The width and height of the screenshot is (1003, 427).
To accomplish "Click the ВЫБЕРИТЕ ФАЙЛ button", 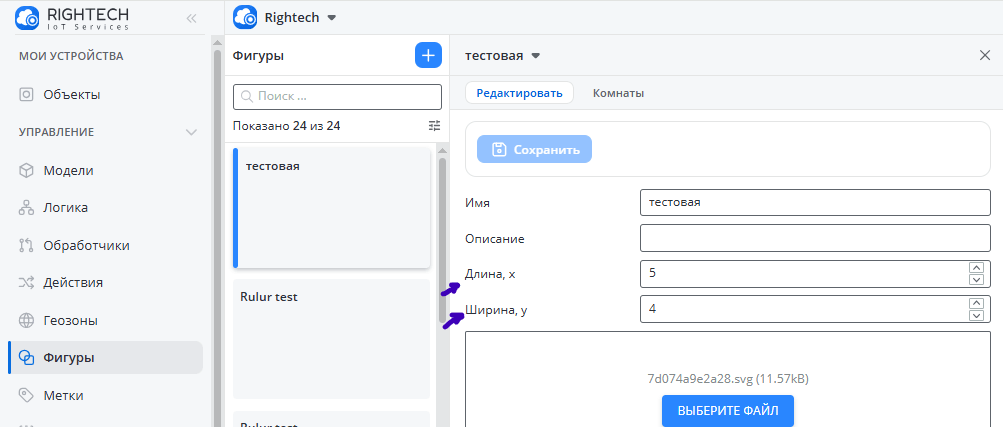I will tap(728, 410).
